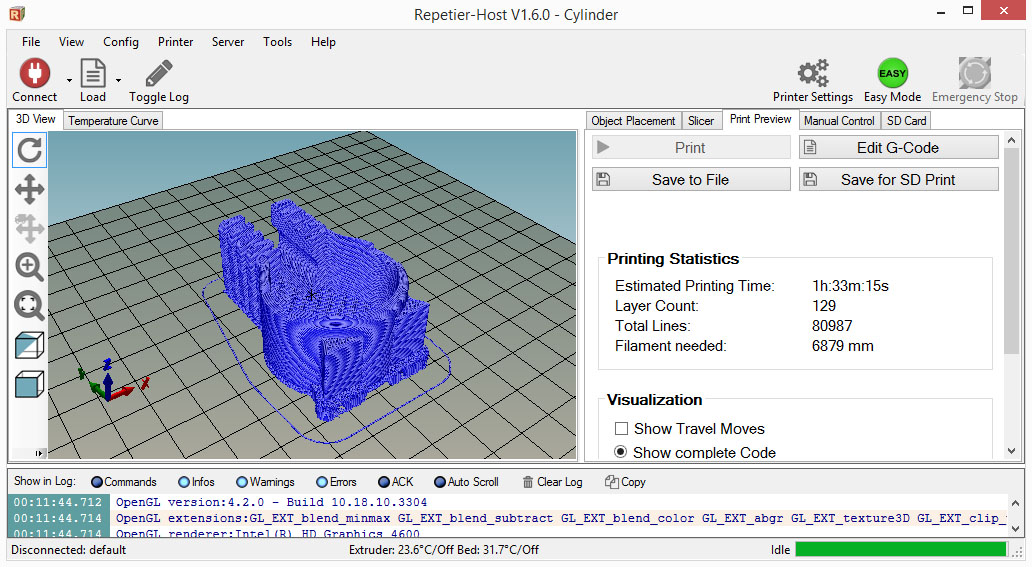
Task: Switch to the Temperature Curve tab
Action: coord(113,121)
